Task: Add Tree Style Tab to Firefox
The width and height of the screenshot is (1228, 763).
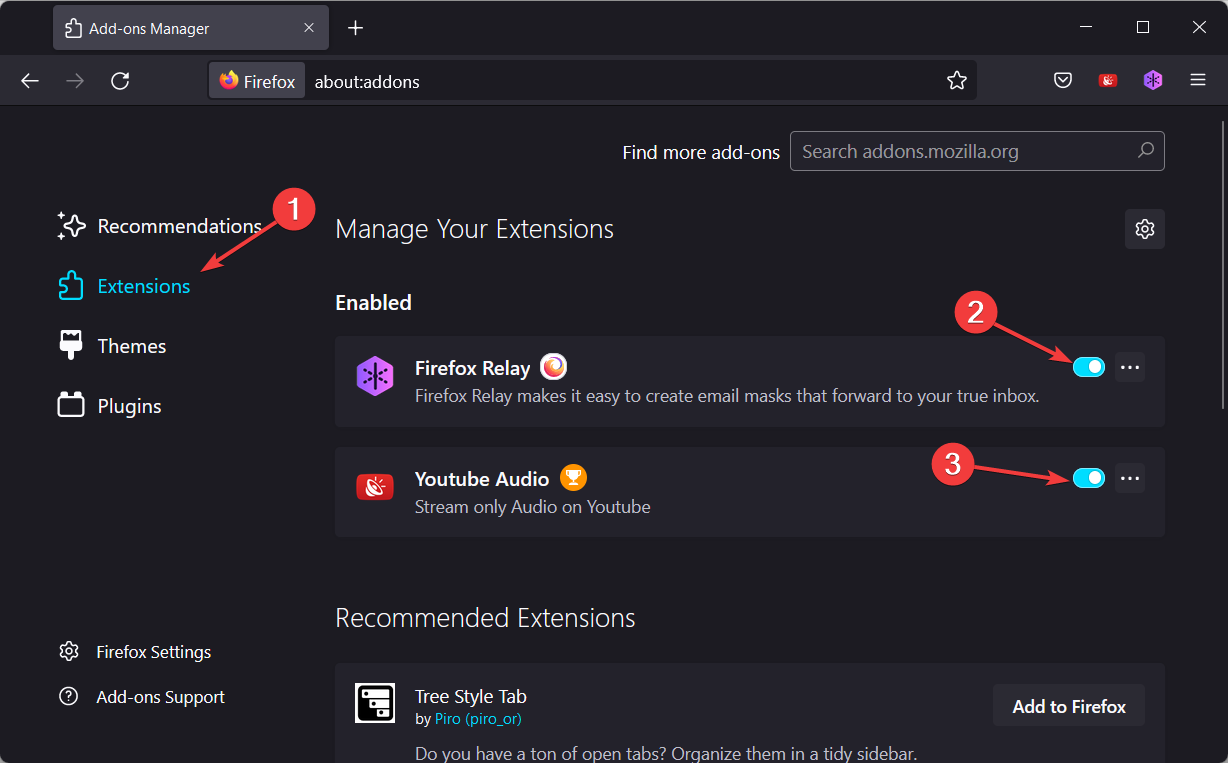Action: pyautogui.click(x=1069, y=706)
